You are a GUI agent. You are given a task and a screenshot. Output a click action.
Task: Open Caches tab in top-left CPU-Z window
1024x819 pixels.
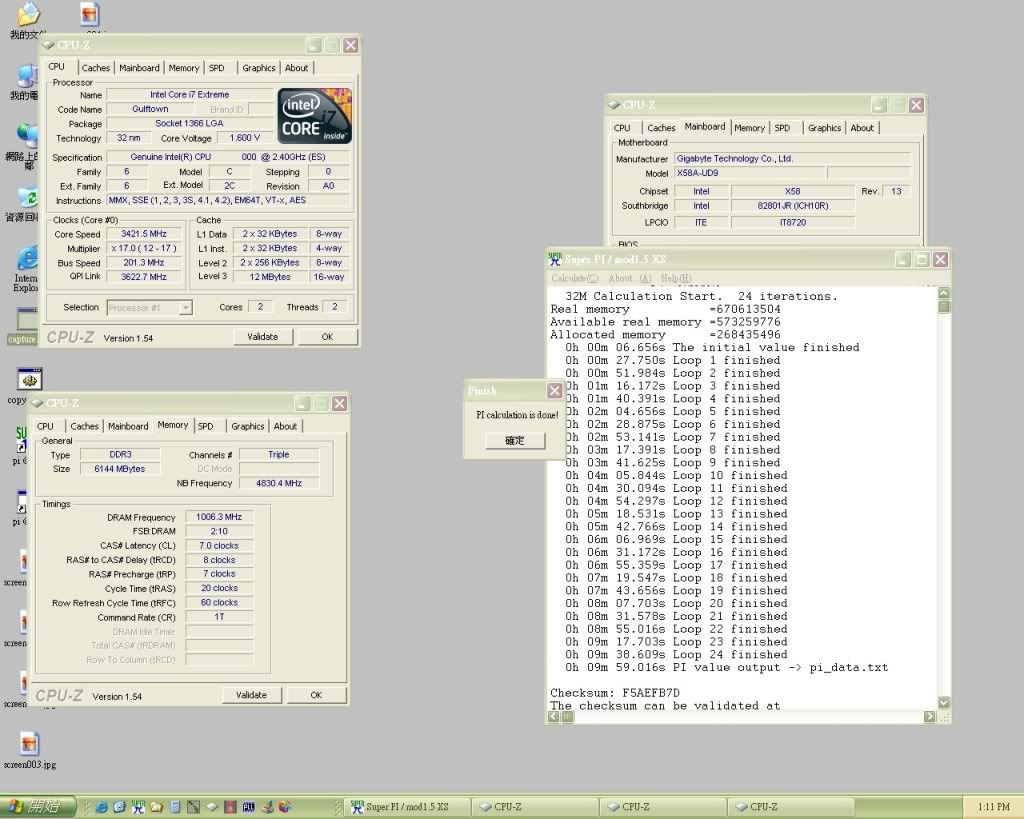click(x=95, y=68)
